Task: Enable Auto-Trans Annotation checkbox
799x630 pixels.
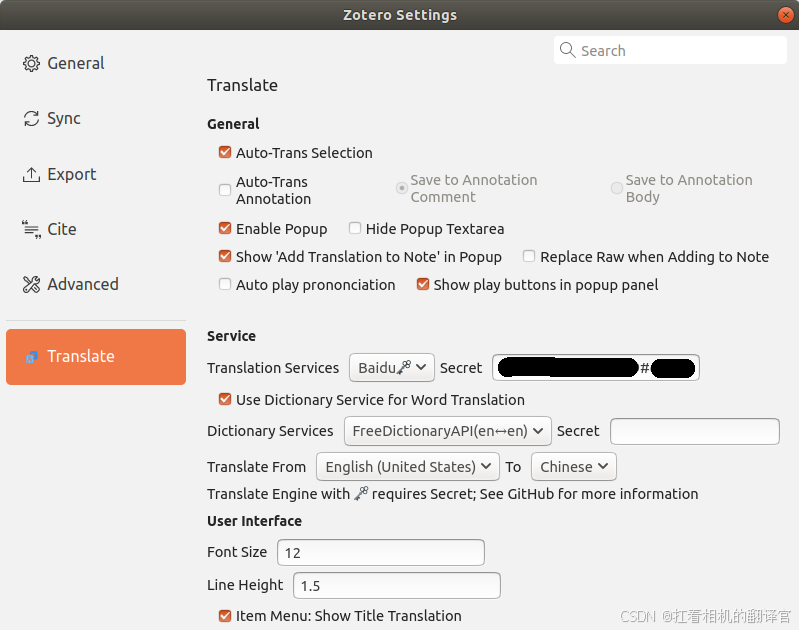Action: [x=225, y=190]
